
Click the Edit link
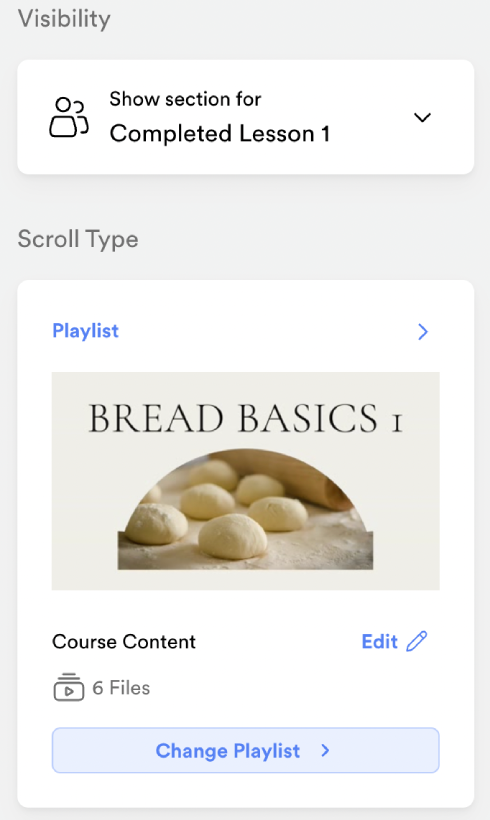pyautogui.click(x=380, y=642)
